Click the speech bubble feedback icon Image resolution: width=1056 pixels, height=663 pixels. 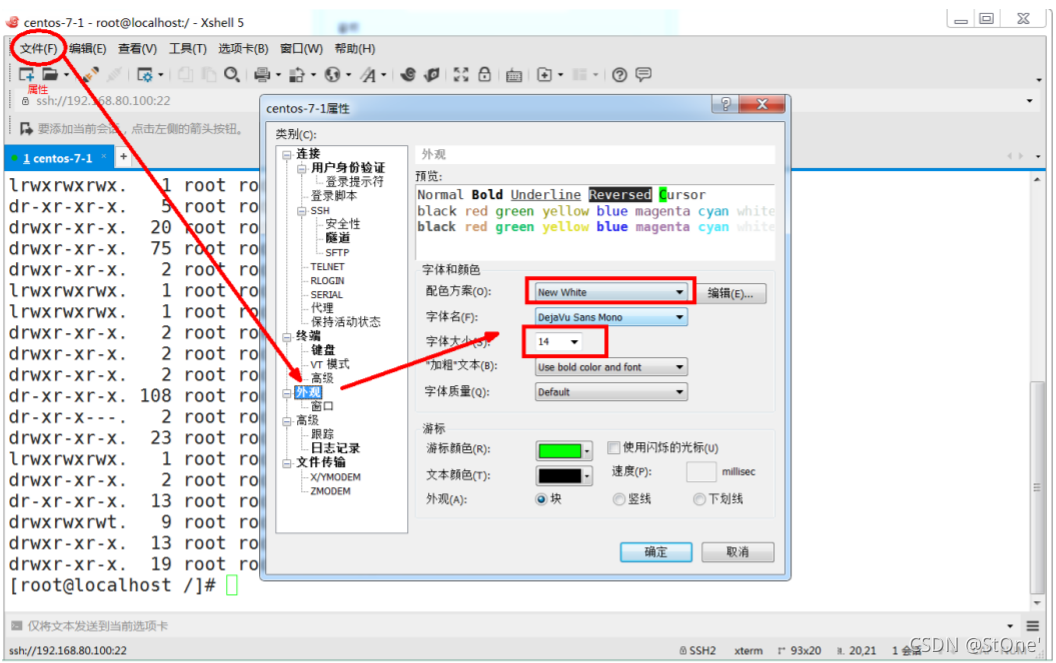tap(644, 74)
